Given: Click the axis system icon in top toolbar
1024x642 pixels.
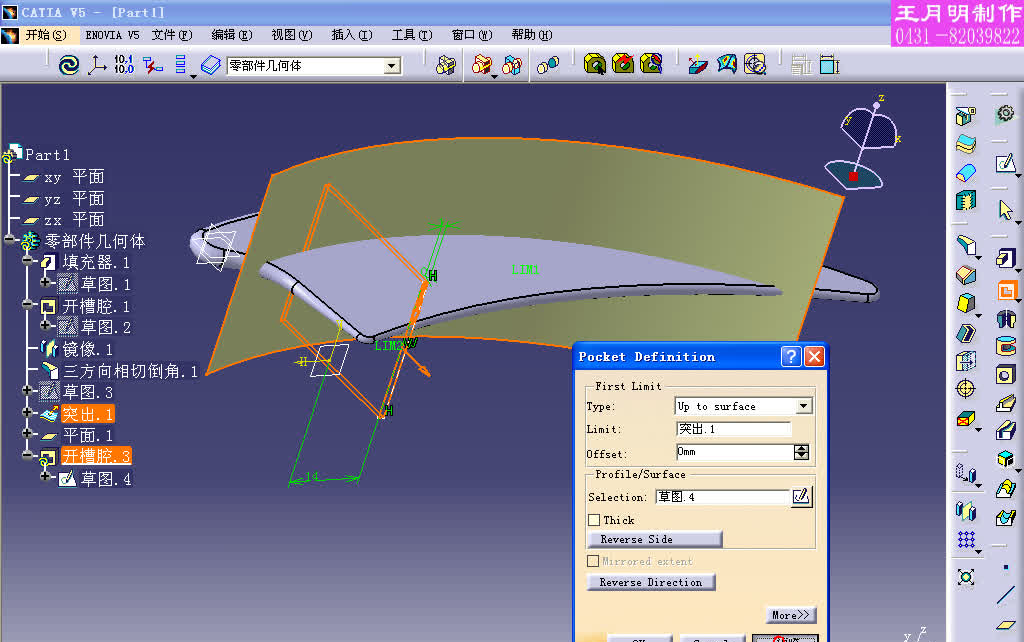Looking at the screenshot, I should coord(97,65).
